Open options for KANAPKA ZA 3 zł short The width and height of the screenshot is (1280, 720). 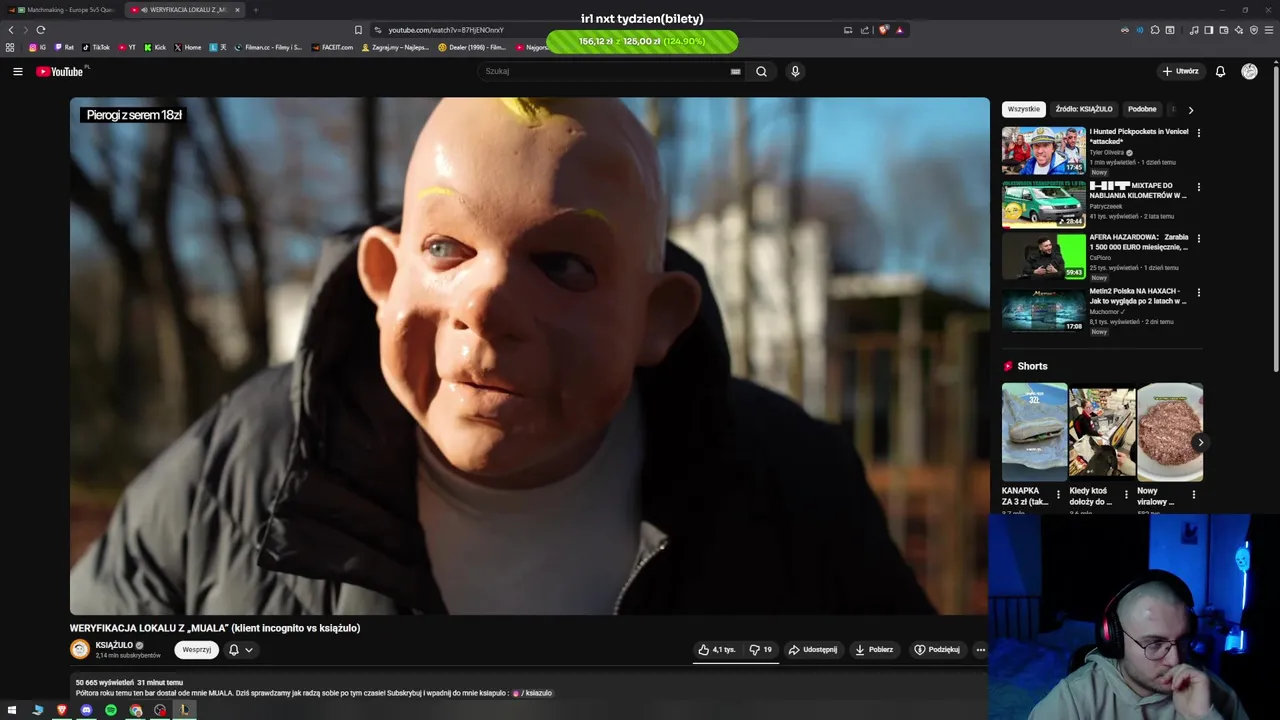(x=1058, y=494)
